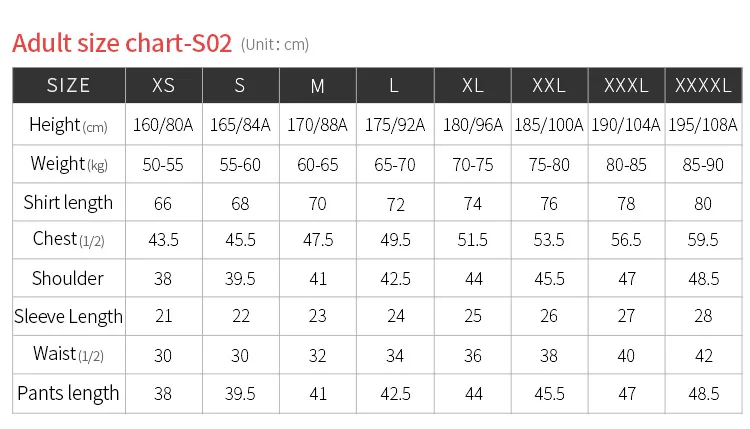Click the XXL column header
The height and width of the screenshot is (429, 750).
coord(549,85)
